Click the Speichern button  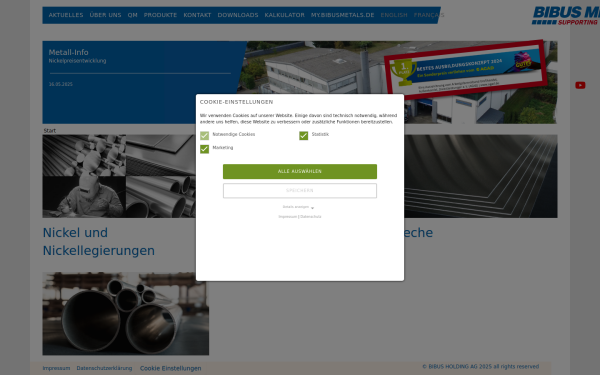click(x=300, y=191)
